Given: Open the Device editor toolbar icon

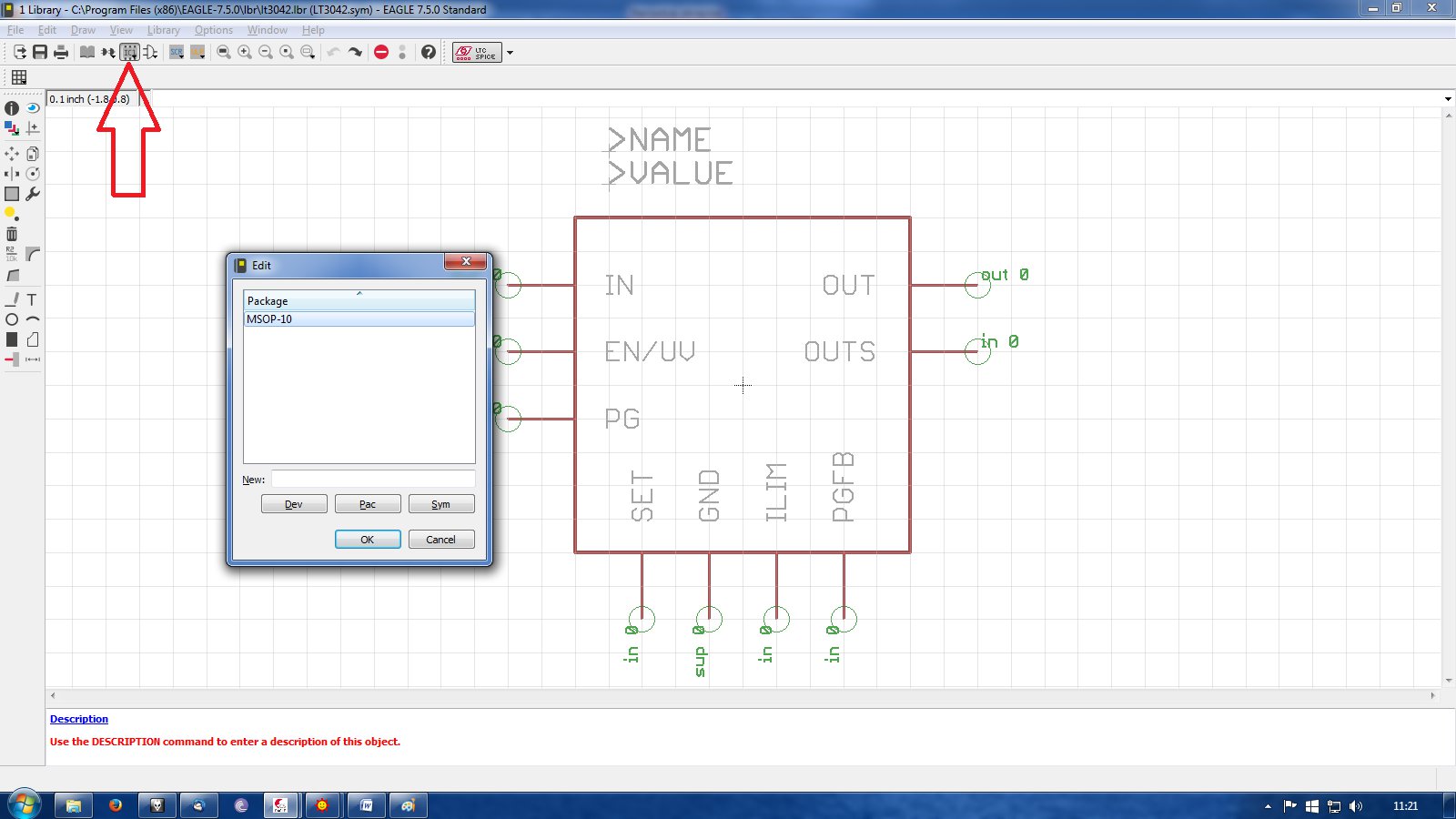Looking at the screenshot, I should [x=108, y=52].
